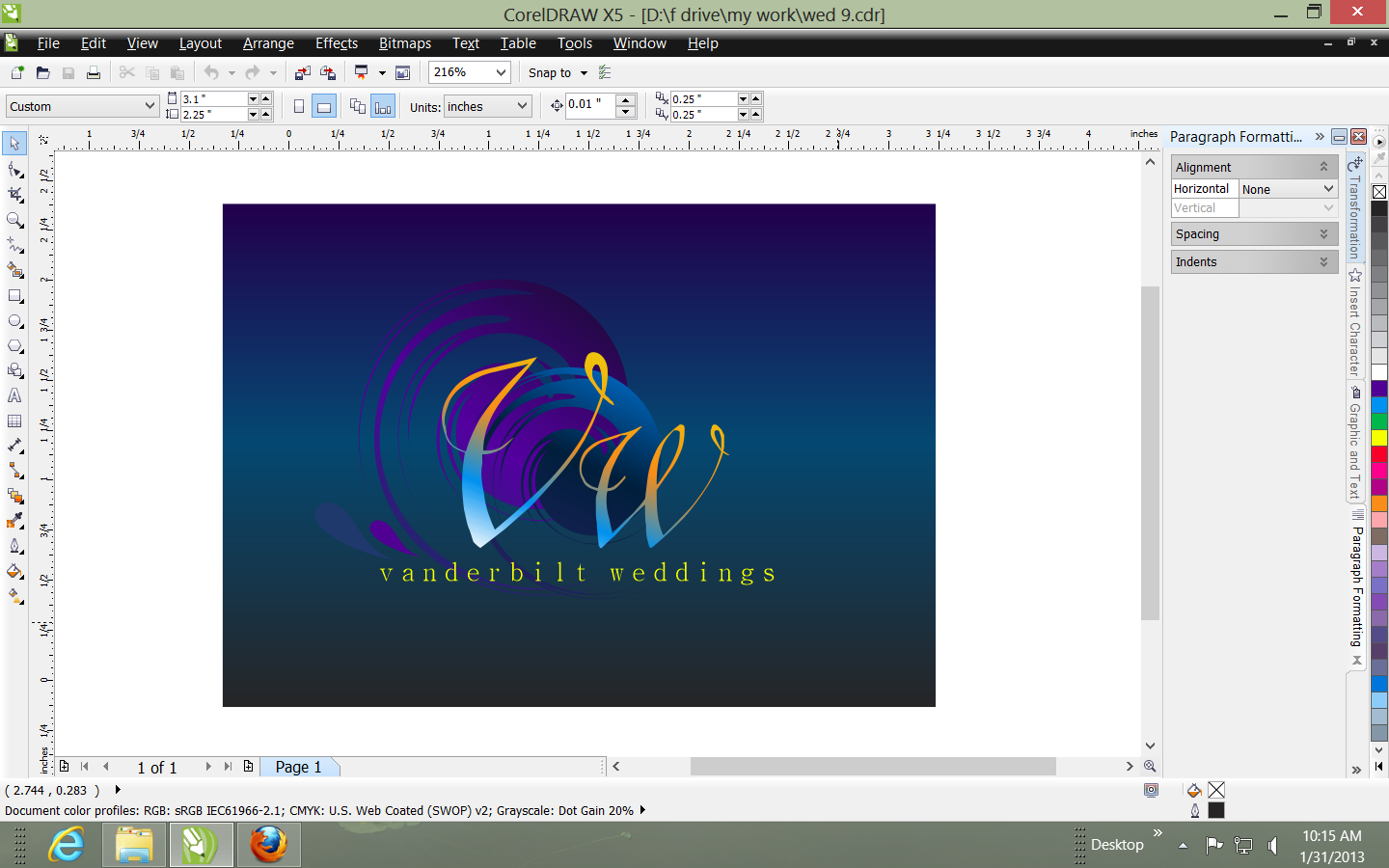Select the Table tool
The image size is (1389, 868).
[x=14, y=421]
